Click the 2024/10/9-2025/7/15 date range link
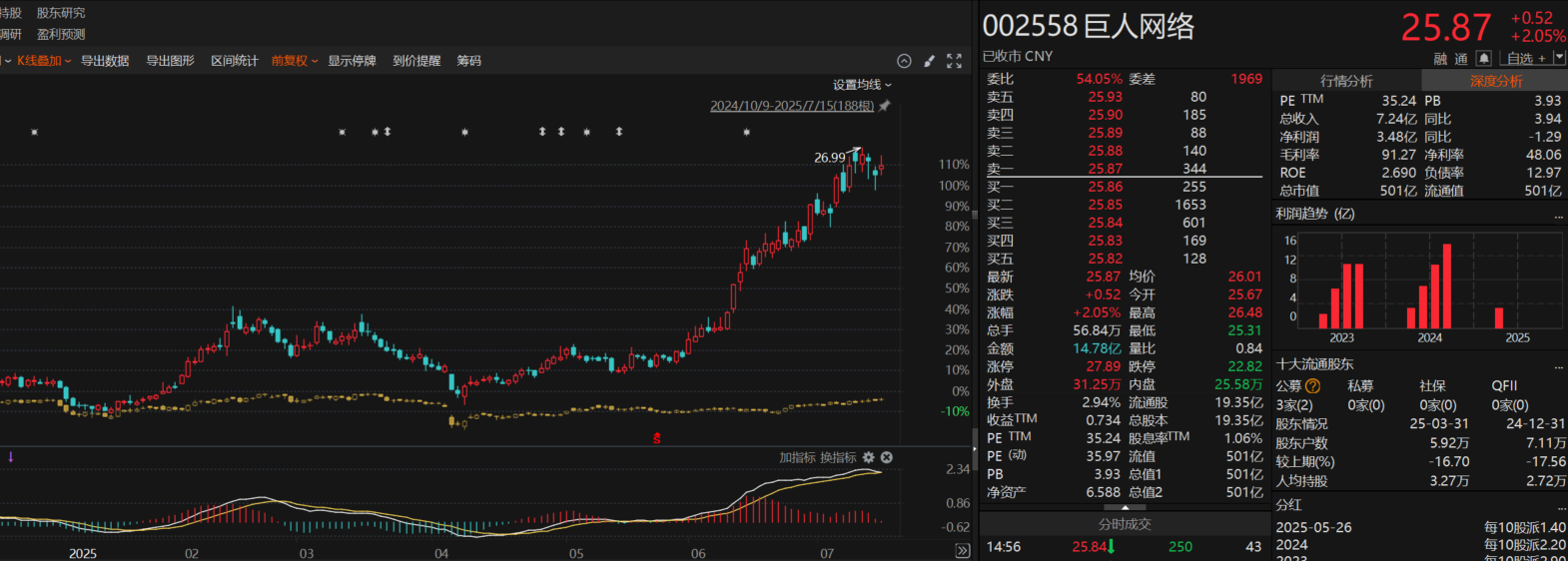This screenshot has width=1568, height=561. coord(791,106)
